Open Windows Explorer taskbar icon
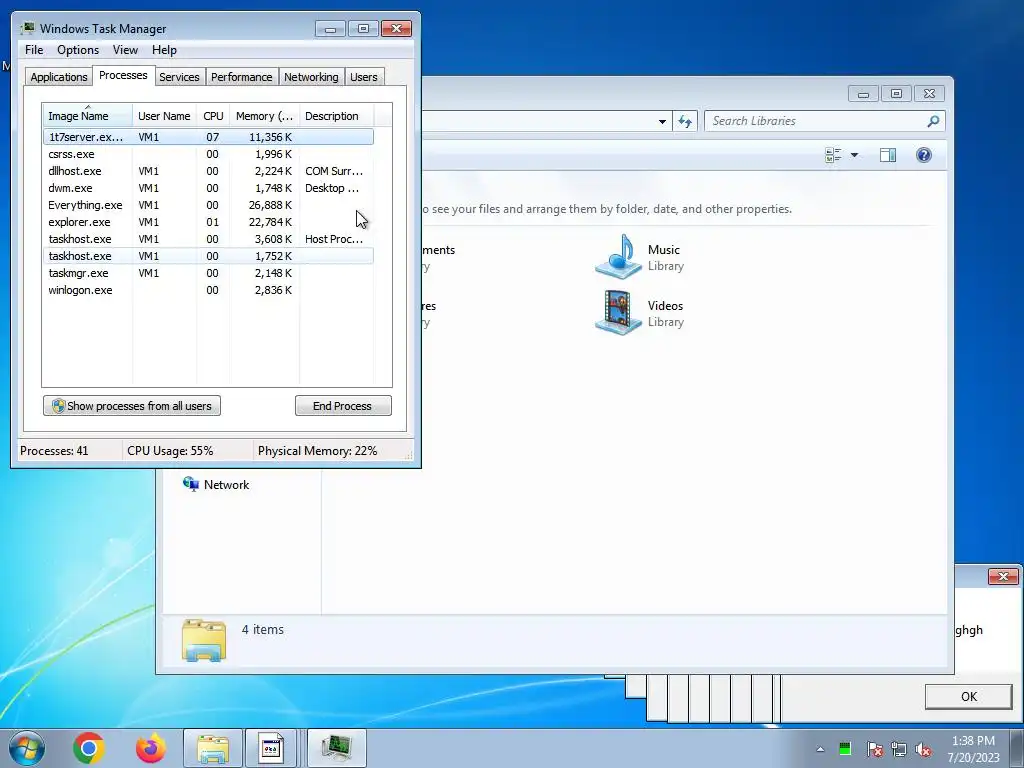Viewport: 1024px width, 768px height. pyautogui.click(x=213, y=748)
